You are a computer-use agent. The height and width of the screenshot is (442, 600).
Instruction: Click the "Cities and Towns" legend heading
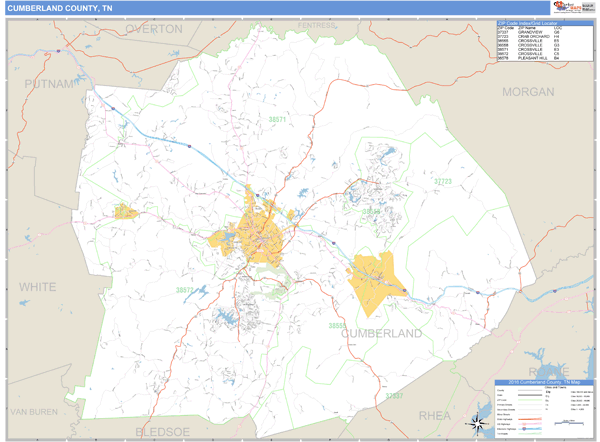555,387
